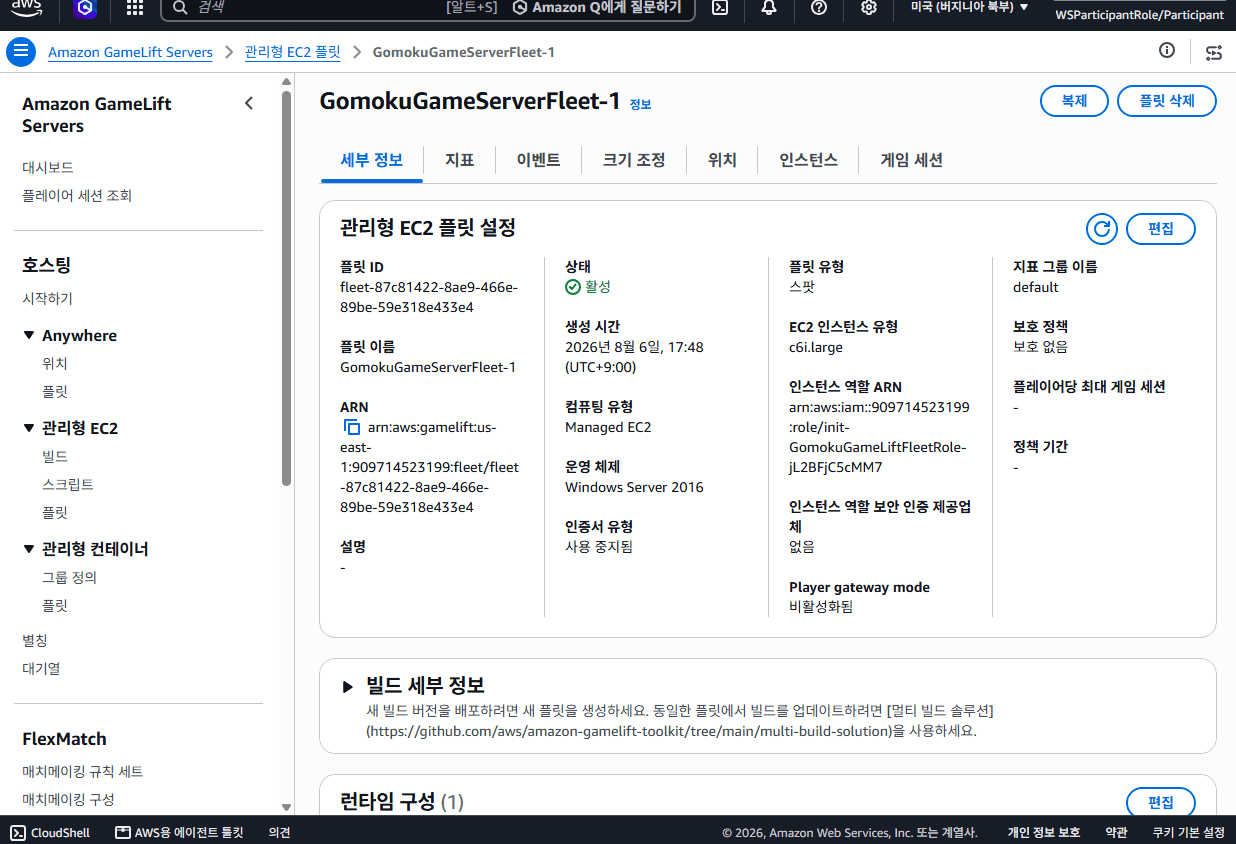This screenshot has width=1236, height=844.
Task: Open 대시보드 in the sidebar
Action: pos(48,168)
